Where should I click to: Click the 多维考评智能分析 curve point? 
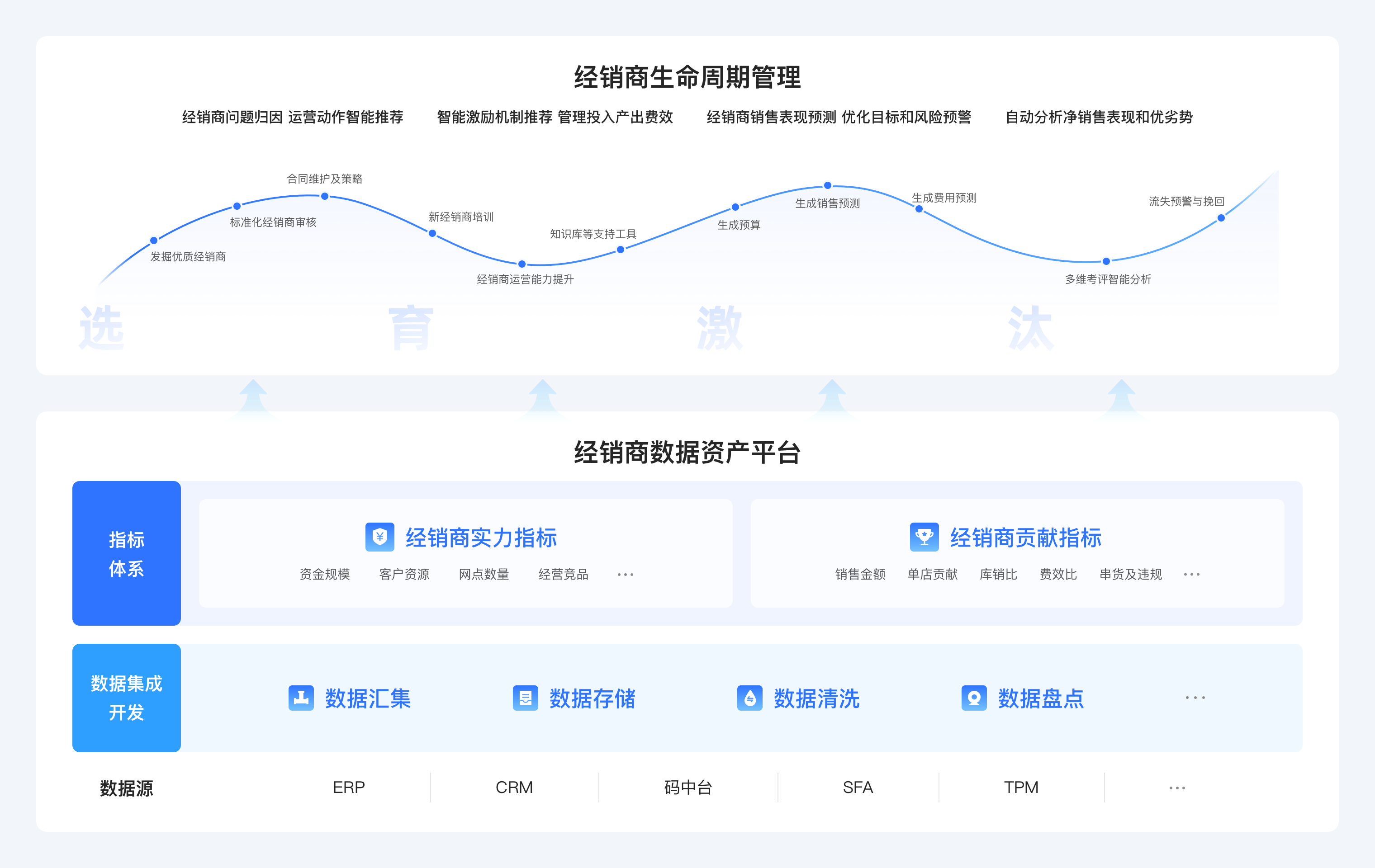[1106, 261]
